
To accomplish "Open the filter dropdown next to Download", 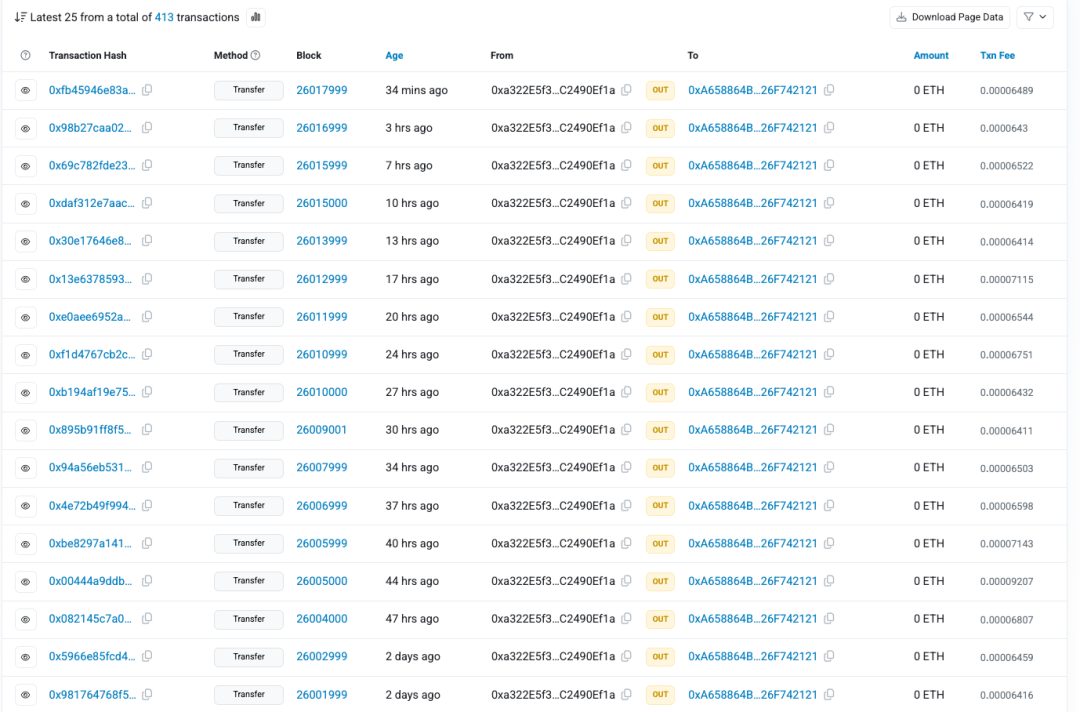I will click(x=1035, y=17).
